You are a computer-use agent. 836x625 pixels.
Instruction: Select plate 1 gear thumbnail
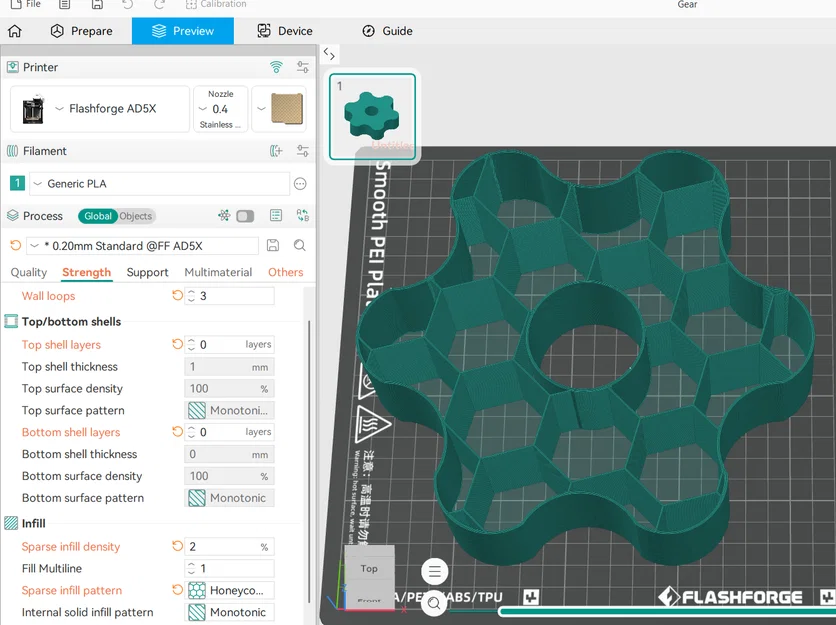coord(372,117)
